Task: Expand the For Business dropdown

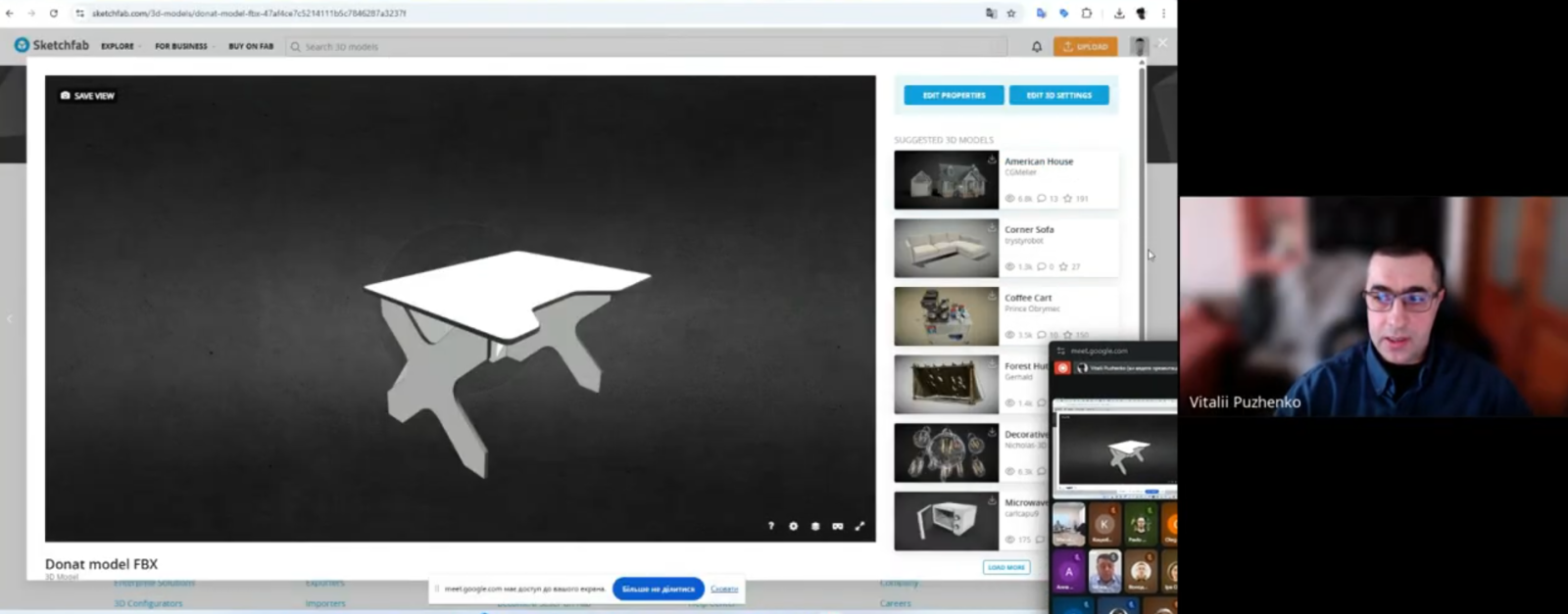Action: click(181, 46)
